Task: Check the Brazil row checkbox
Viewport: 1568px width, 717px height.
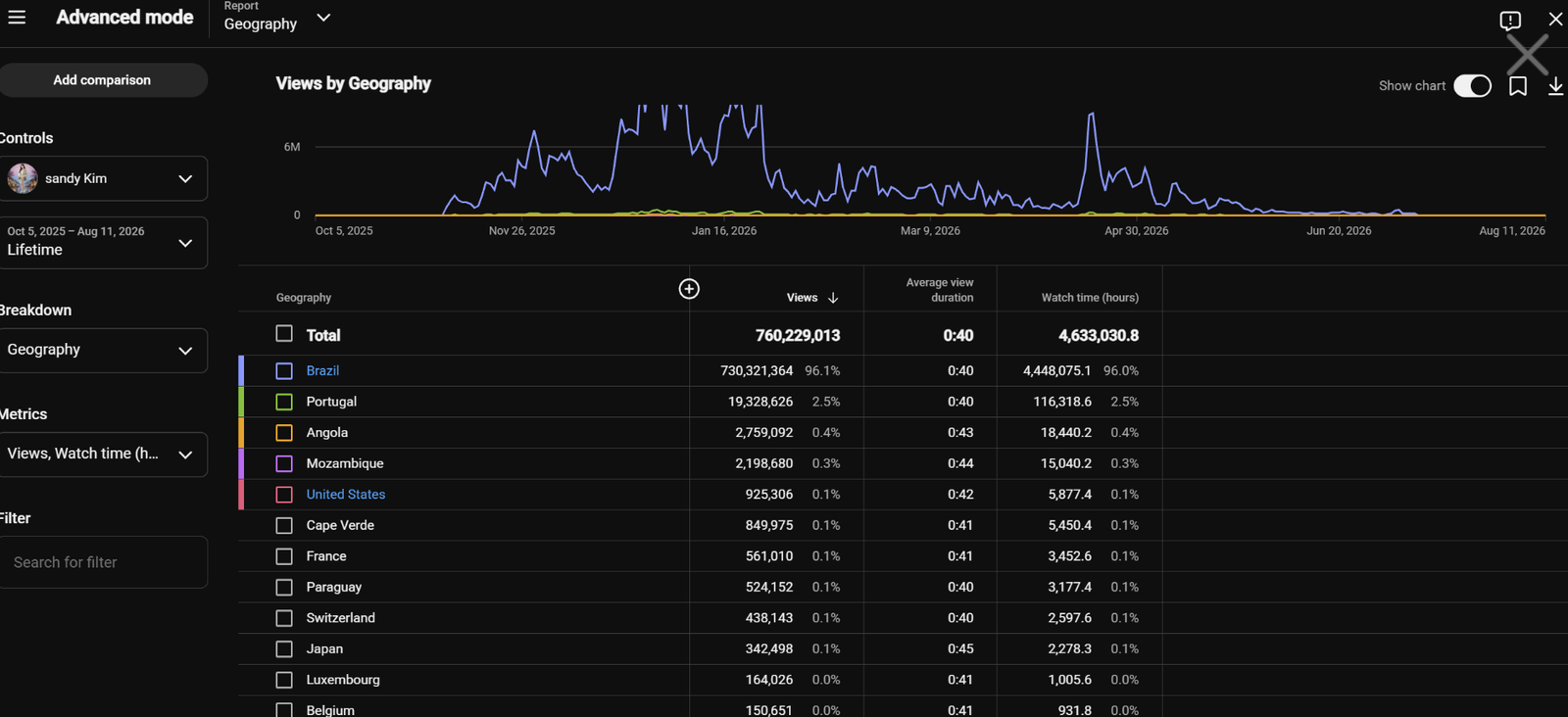Action: coord(284,371)
